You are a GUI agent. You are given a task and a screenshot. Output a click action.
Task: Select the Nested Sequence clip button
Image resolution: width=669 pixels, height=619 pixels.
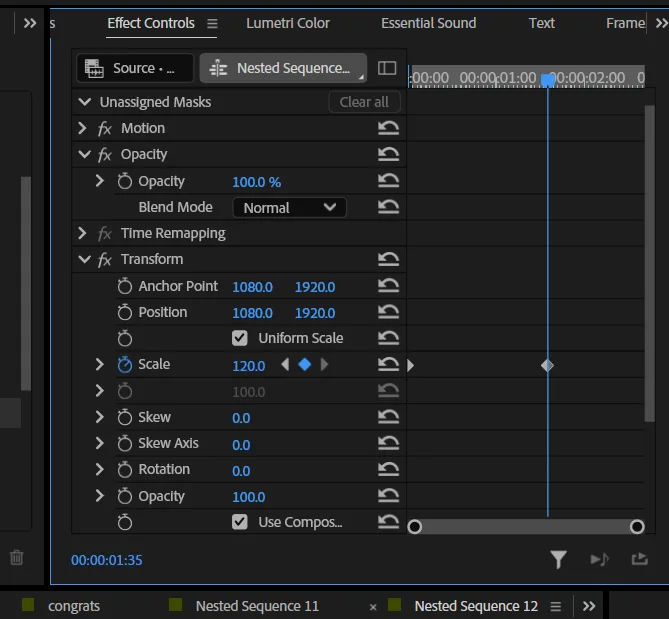(x=283, y=68)
